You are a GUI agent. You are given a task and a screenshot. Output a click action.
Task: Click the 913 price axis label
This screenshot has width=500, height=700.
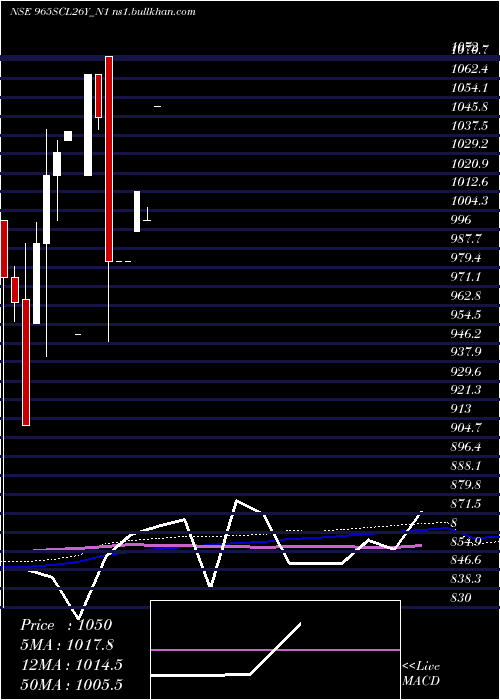461,409
